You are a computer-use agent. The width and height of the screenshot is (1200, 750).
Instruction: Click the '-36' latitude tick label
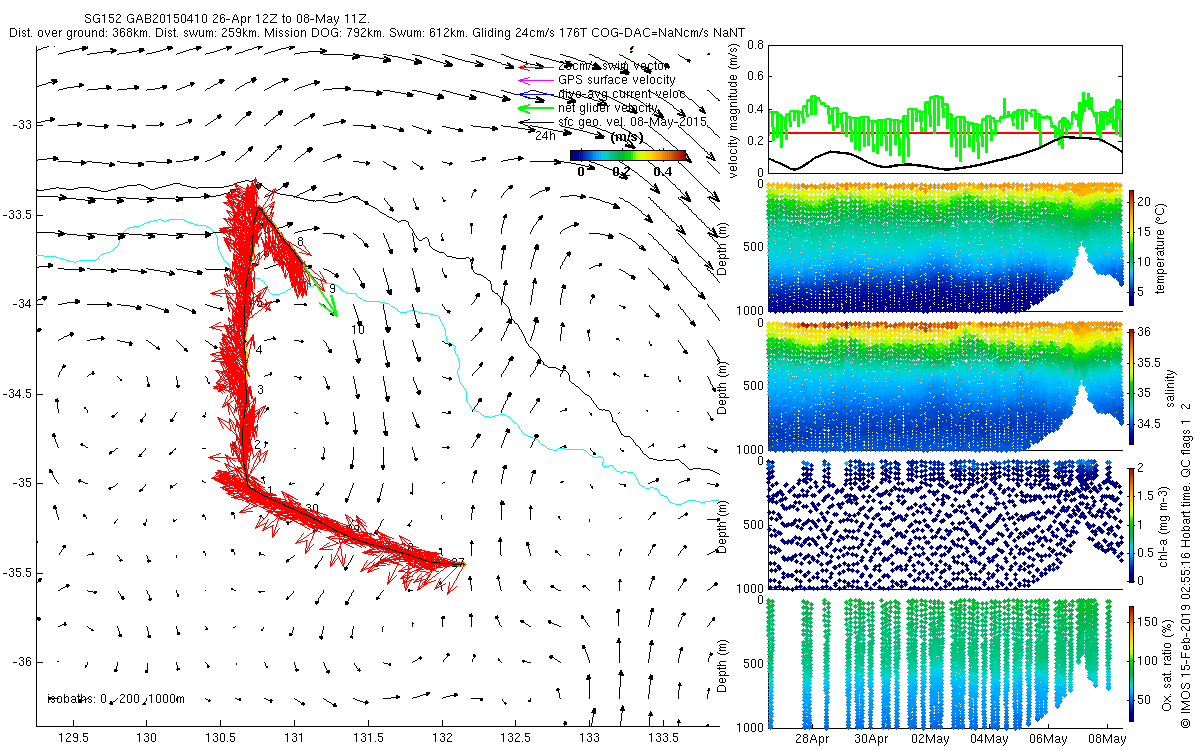(x=21, y=662)
